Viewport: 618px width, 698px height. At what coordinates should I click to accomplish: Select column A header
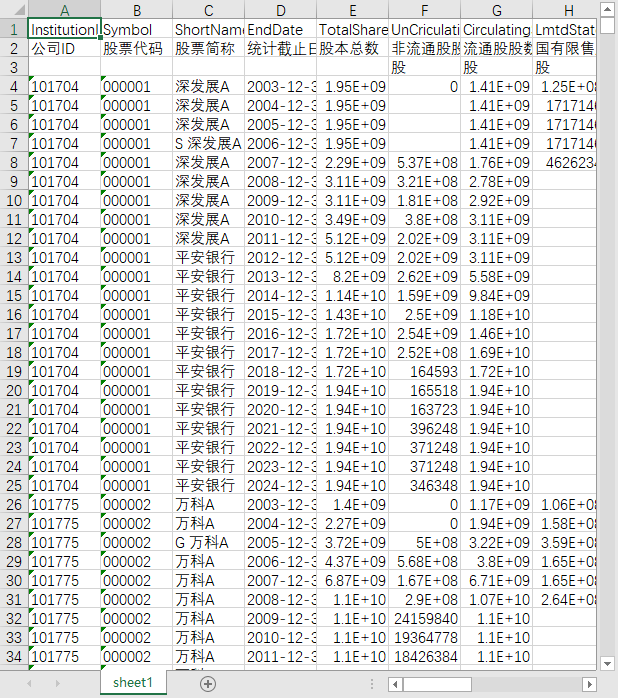tap(65, 9)
